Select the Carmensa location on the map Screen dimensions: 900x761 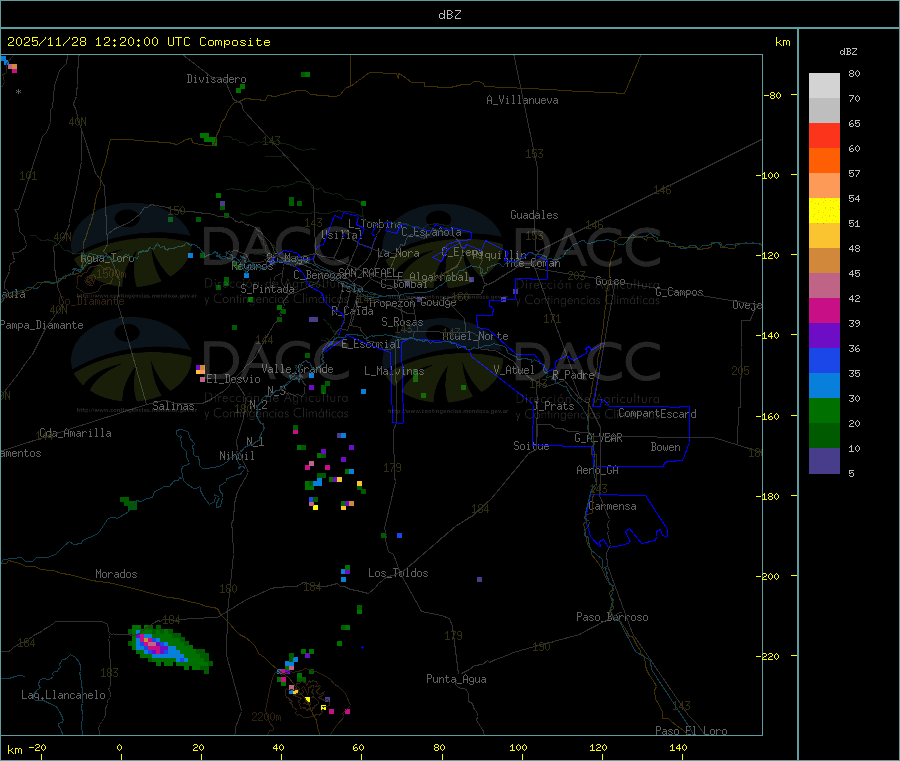point(612,506)
